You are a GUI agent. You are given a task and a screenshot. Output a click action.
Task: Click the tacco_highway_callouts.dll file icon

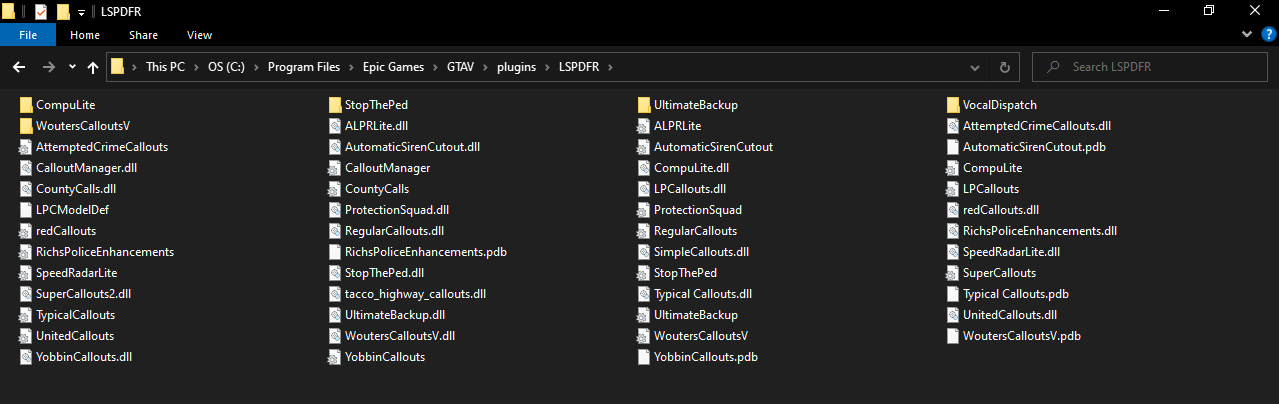pos(335,294)
